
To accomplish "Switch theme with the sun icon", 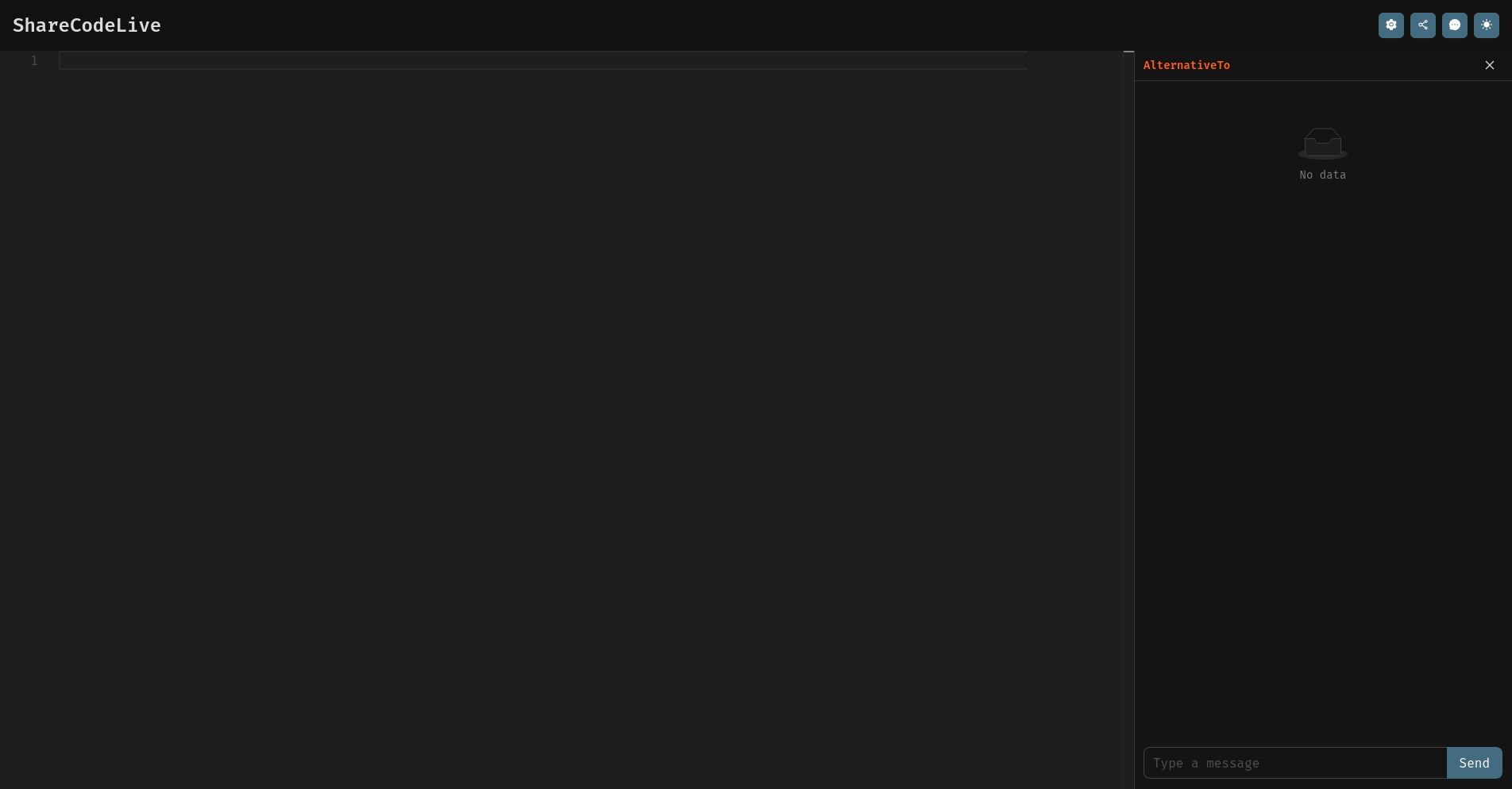I will 1486,25.
